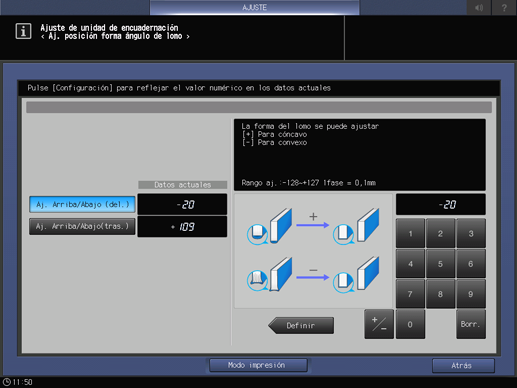Click the speaker sound icon
The image size is (517, 388).
(x=479, y=7)
